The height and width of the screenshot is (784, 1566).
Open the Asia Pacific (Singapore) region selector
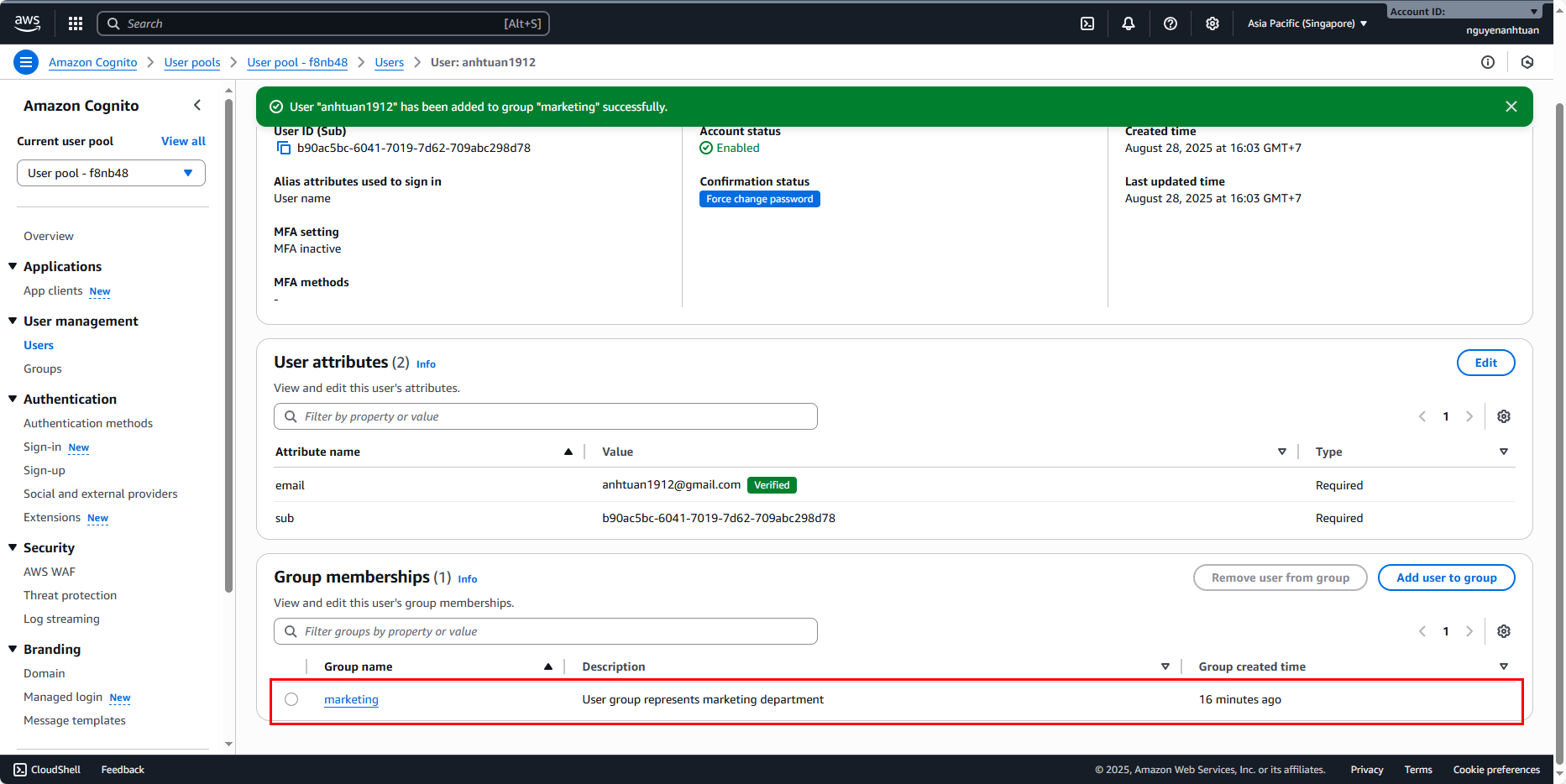(1307, 24)
